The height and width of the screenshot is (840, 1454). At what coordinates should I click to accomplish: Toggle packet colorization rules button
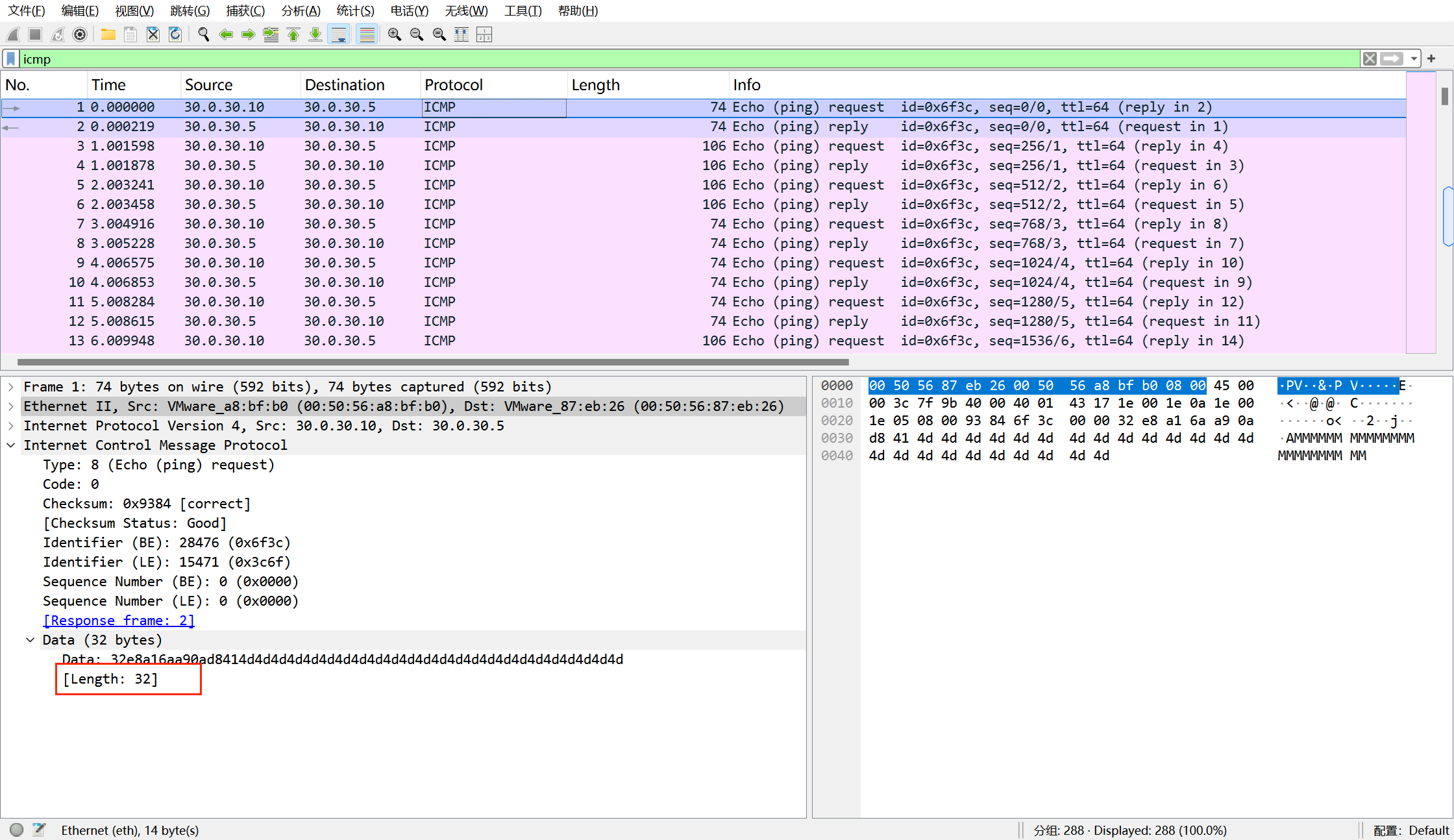coord(367,34)
